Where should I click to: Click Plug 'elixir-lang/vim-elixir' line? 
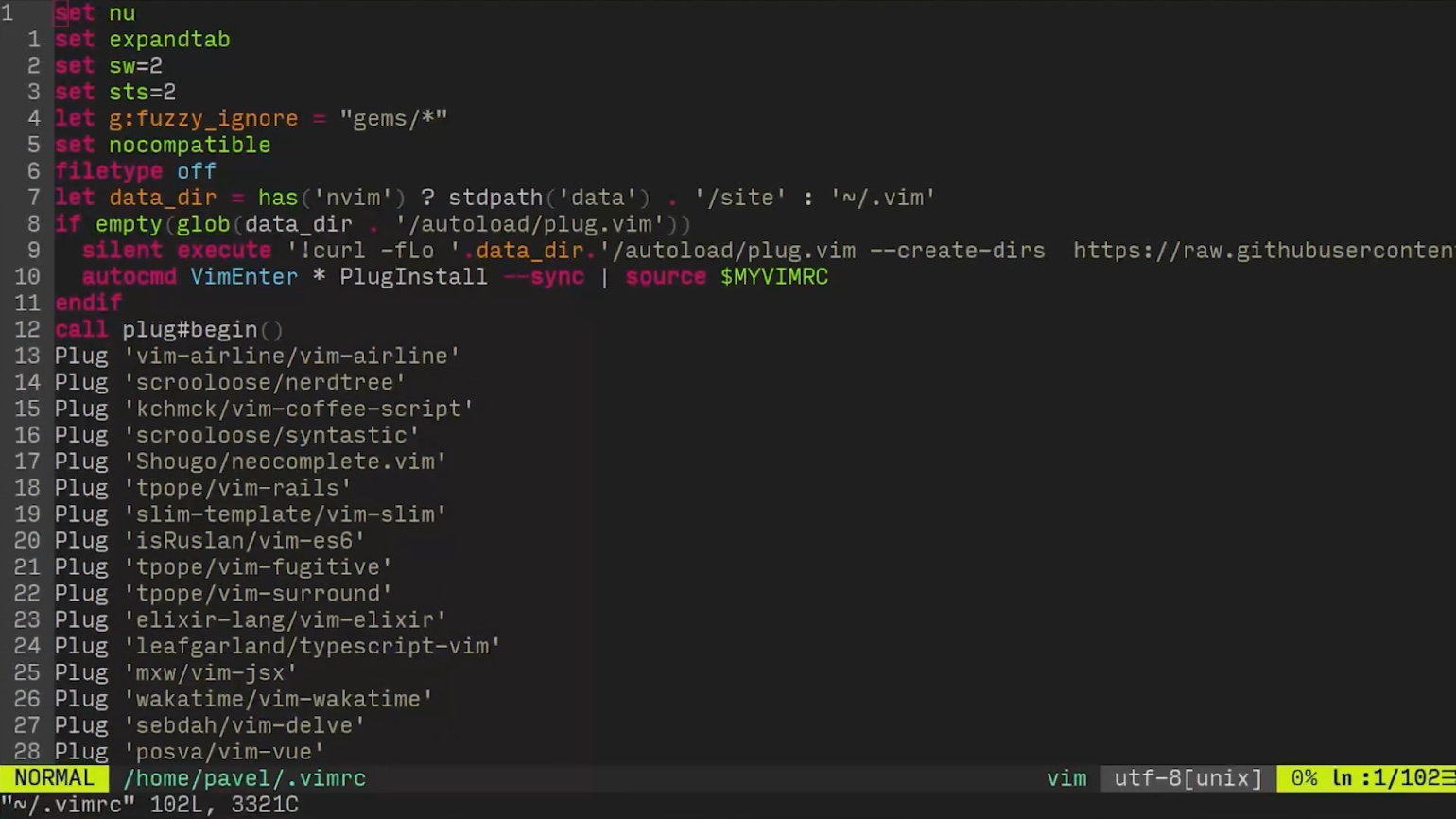tap(251, 622)
